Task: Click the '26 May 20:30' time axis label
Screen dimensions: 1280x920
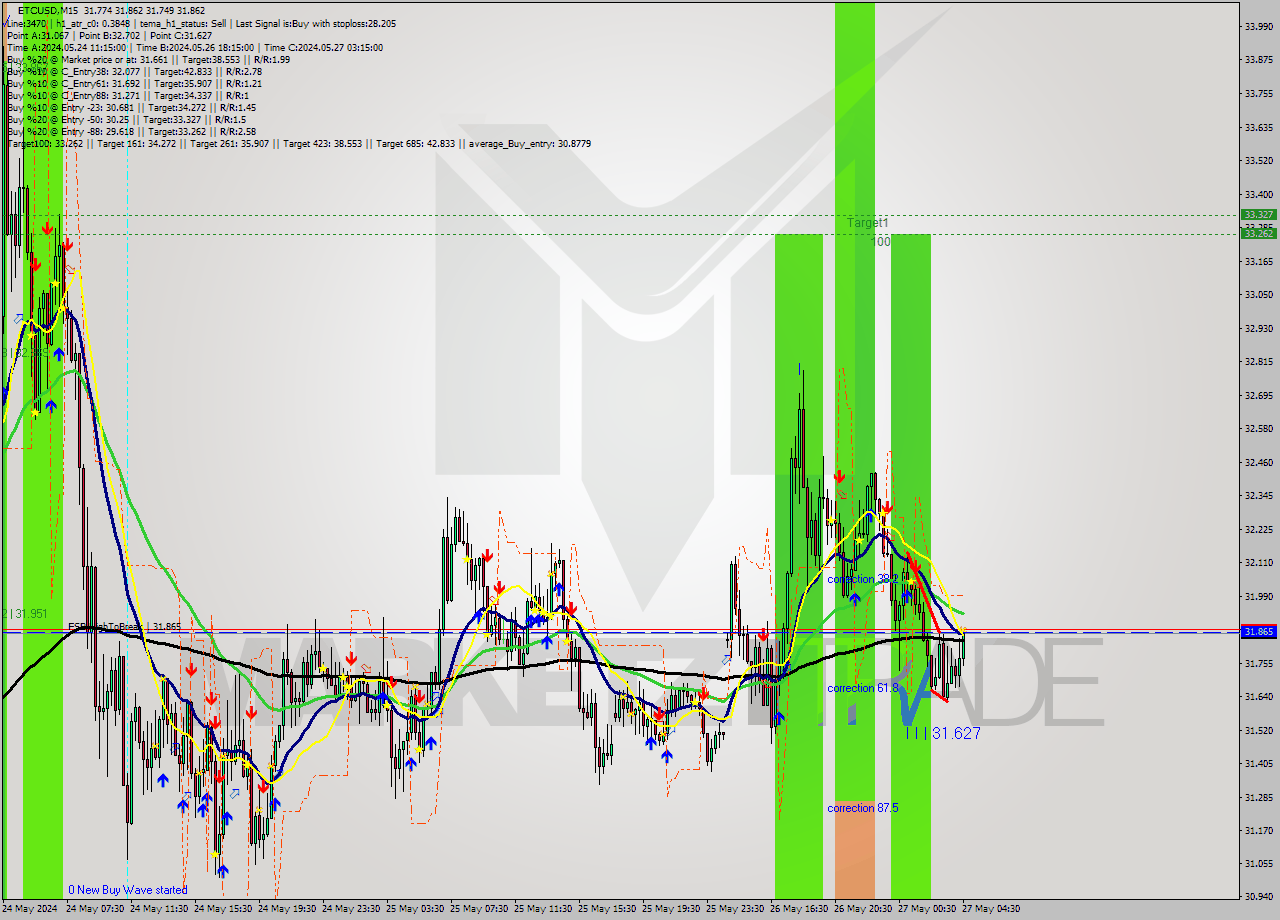Action: click(862, 909)
